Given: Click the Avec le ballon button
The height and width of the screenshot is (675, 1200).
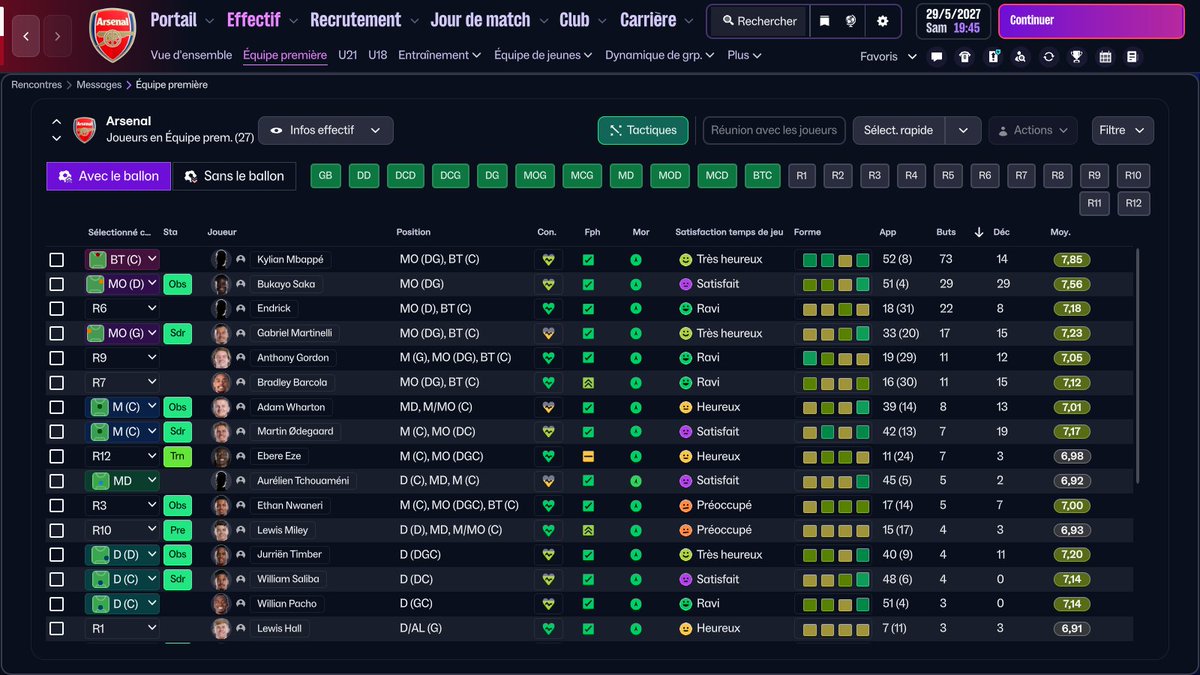Looking at the screenshot, I should click(109, 176).
